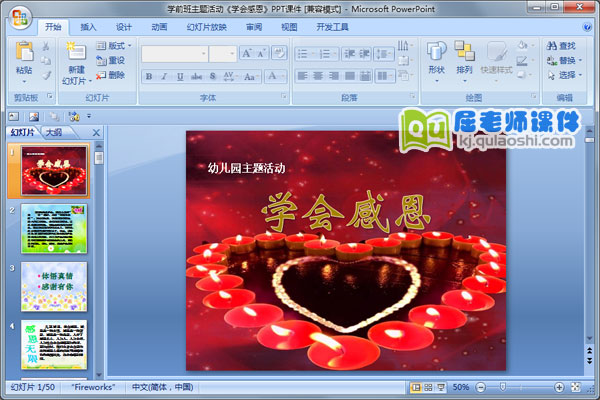Align text right

(333, 76)
